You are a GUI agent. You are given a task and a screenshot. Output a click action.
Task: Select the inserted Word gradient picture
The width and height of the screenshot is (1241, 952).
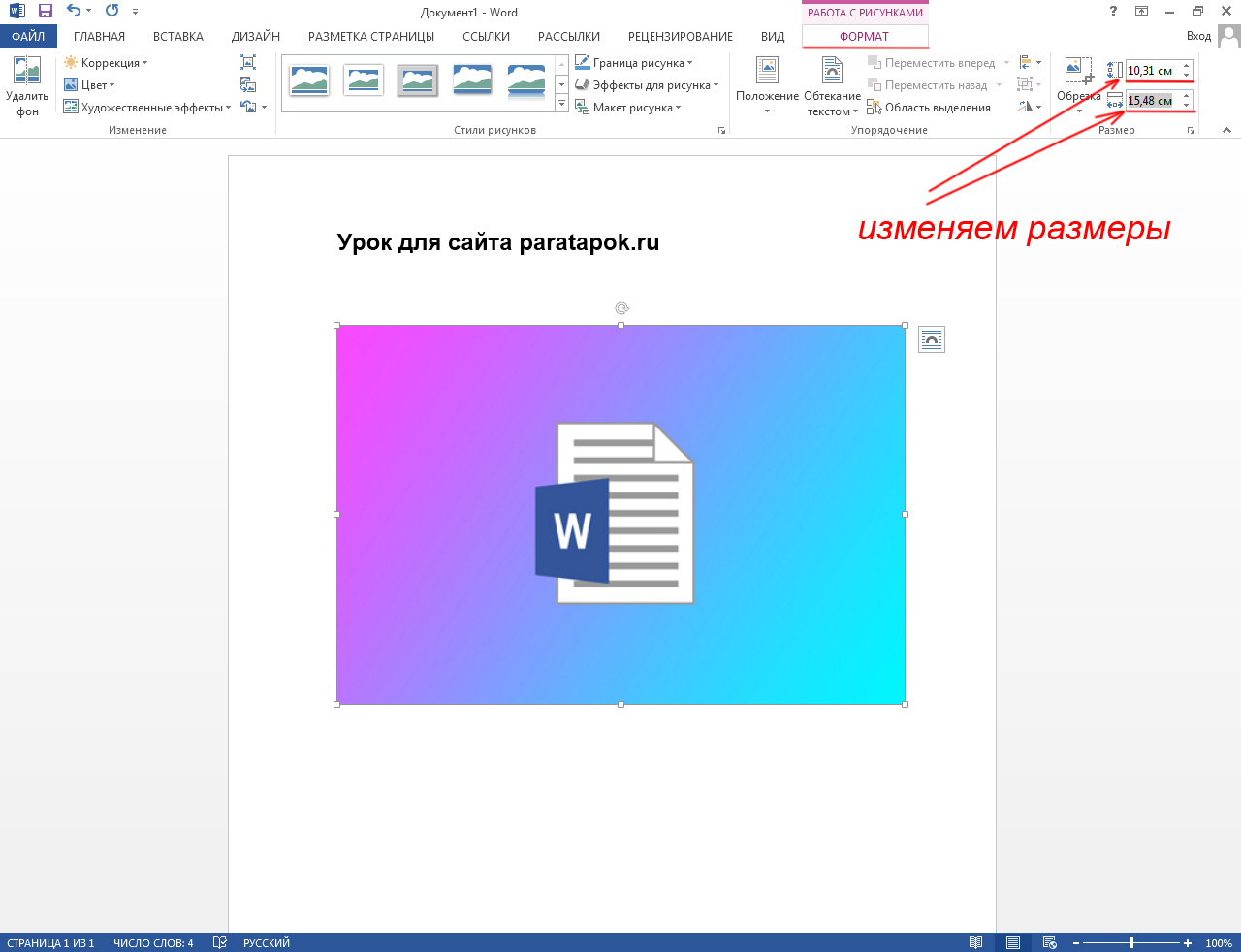620,515
